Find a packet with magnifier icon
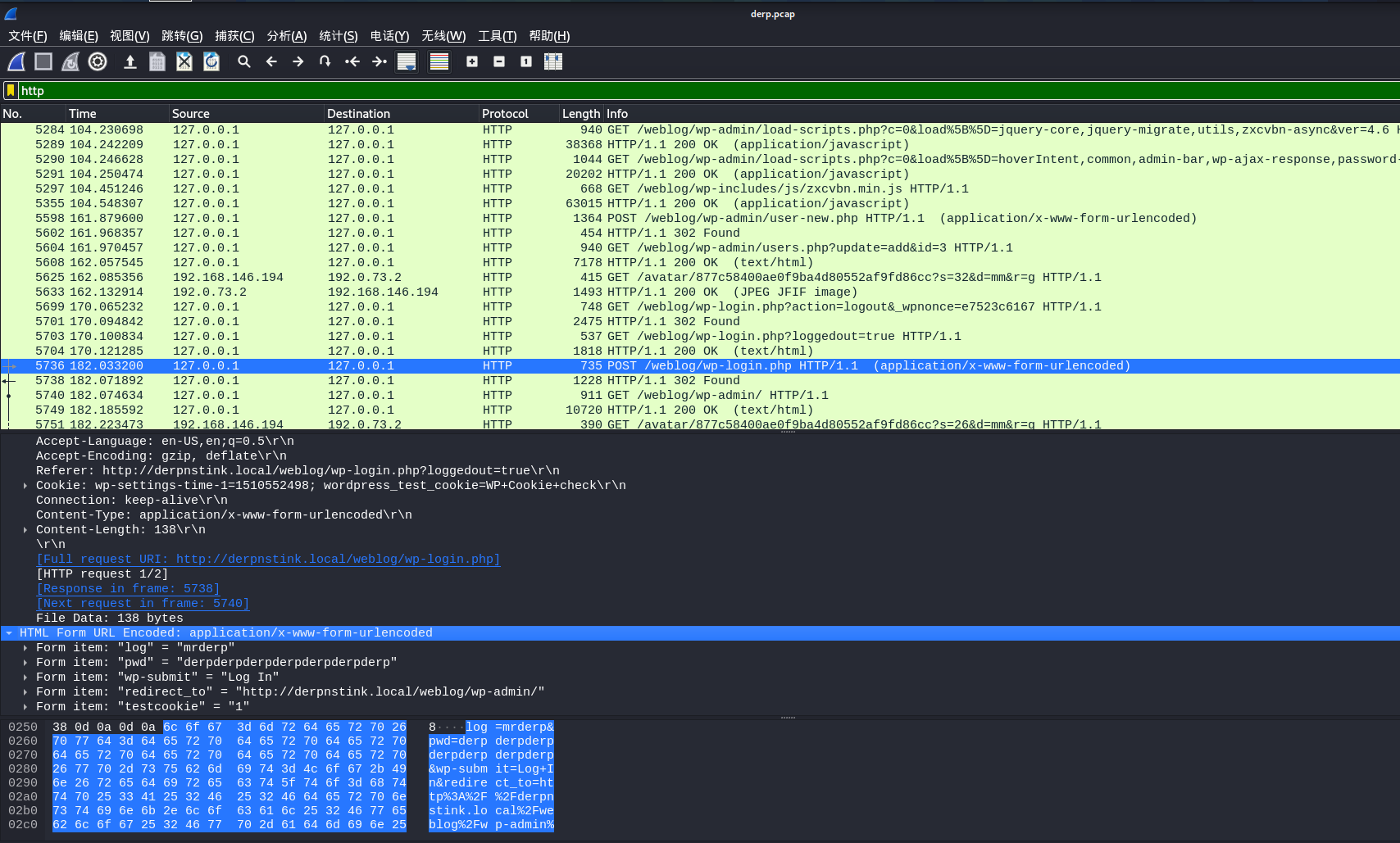 point(244,61)
